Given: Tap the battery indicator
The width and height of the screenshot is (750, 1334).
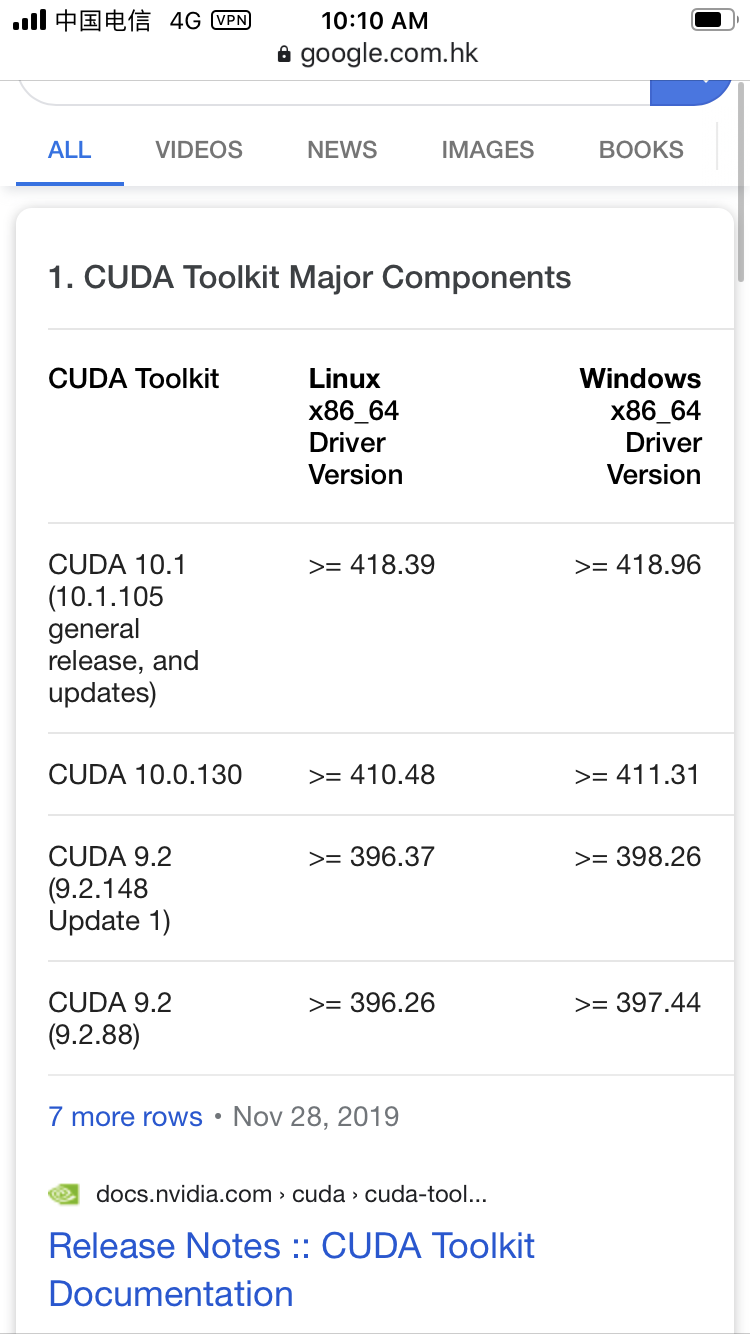Looking at the screenshot, I should [x=710, y=19].
